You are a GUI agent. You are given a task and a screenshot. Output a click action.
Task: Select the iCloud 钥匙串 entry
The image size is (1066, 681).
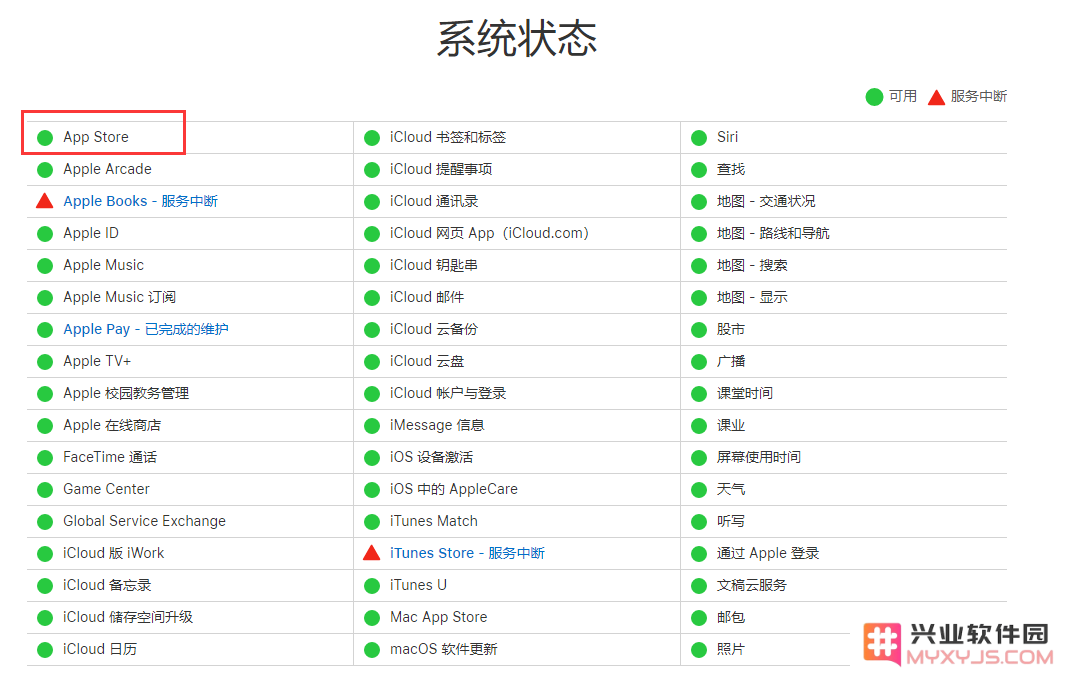pos(434,265)
